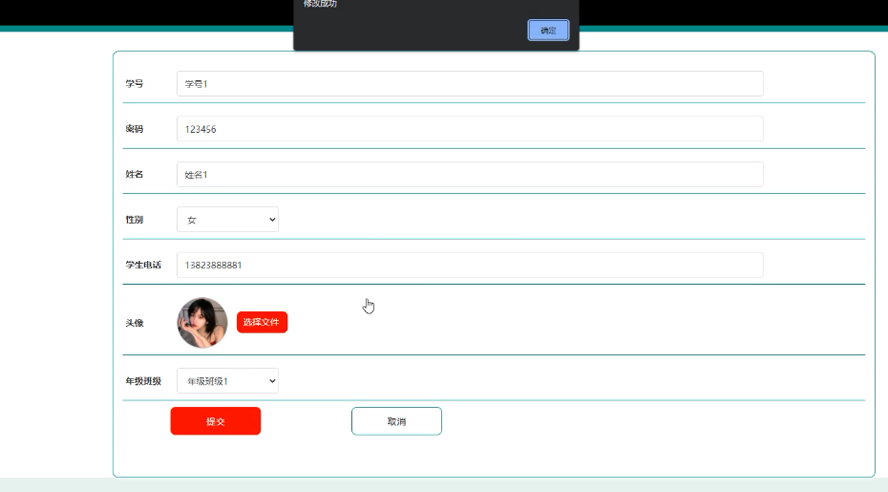Click the 密码 field containing 123456
888x492 pixels.
click(x=470, y=129)
